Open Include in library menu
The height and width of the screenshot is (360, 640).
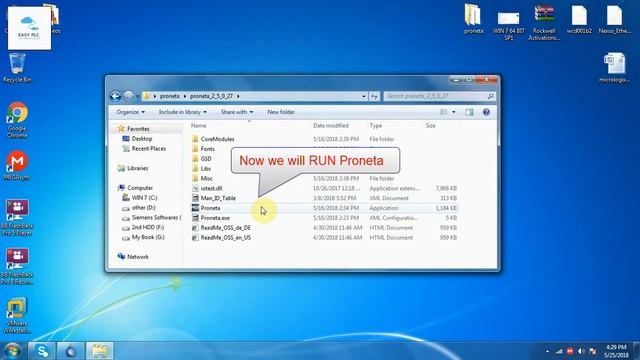click(182, 112)
